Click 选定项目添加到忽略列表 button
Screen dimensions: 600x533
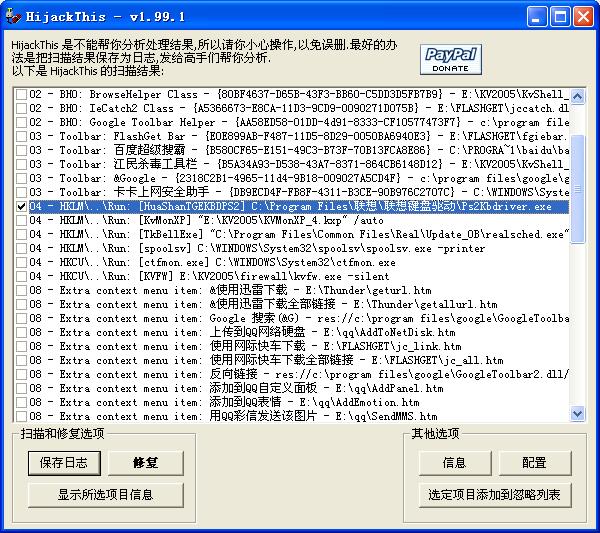[495, 495]
